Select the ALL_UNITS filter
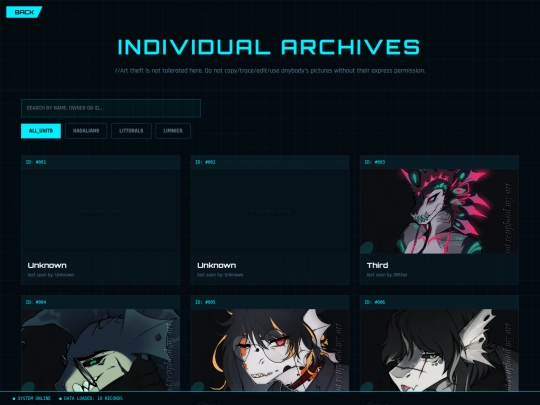540x405 pixels. click(41, 131)
